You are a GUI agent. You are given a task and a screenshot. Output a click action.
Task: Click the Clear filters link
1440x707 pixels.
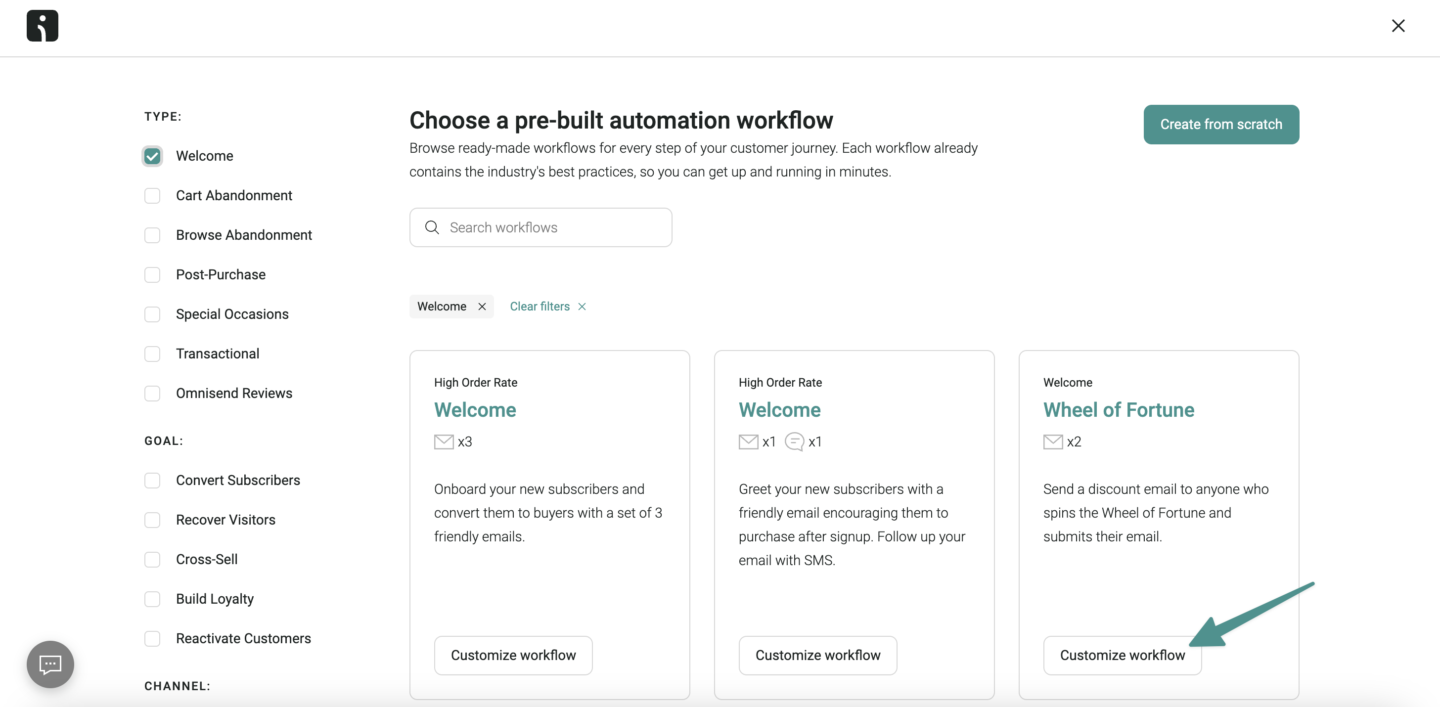click(x=540, y=307)
